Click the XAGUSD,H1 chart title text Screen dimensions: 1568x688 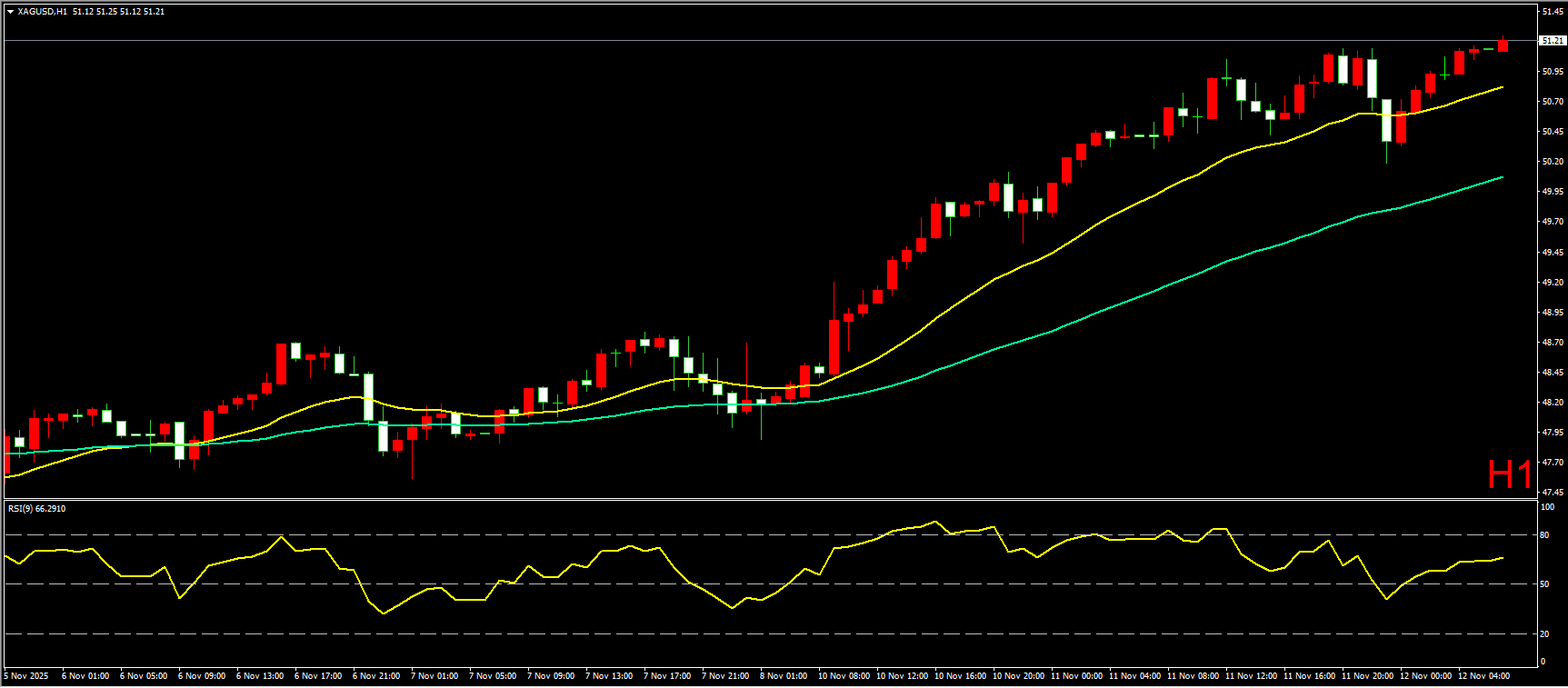pos(42,12)
